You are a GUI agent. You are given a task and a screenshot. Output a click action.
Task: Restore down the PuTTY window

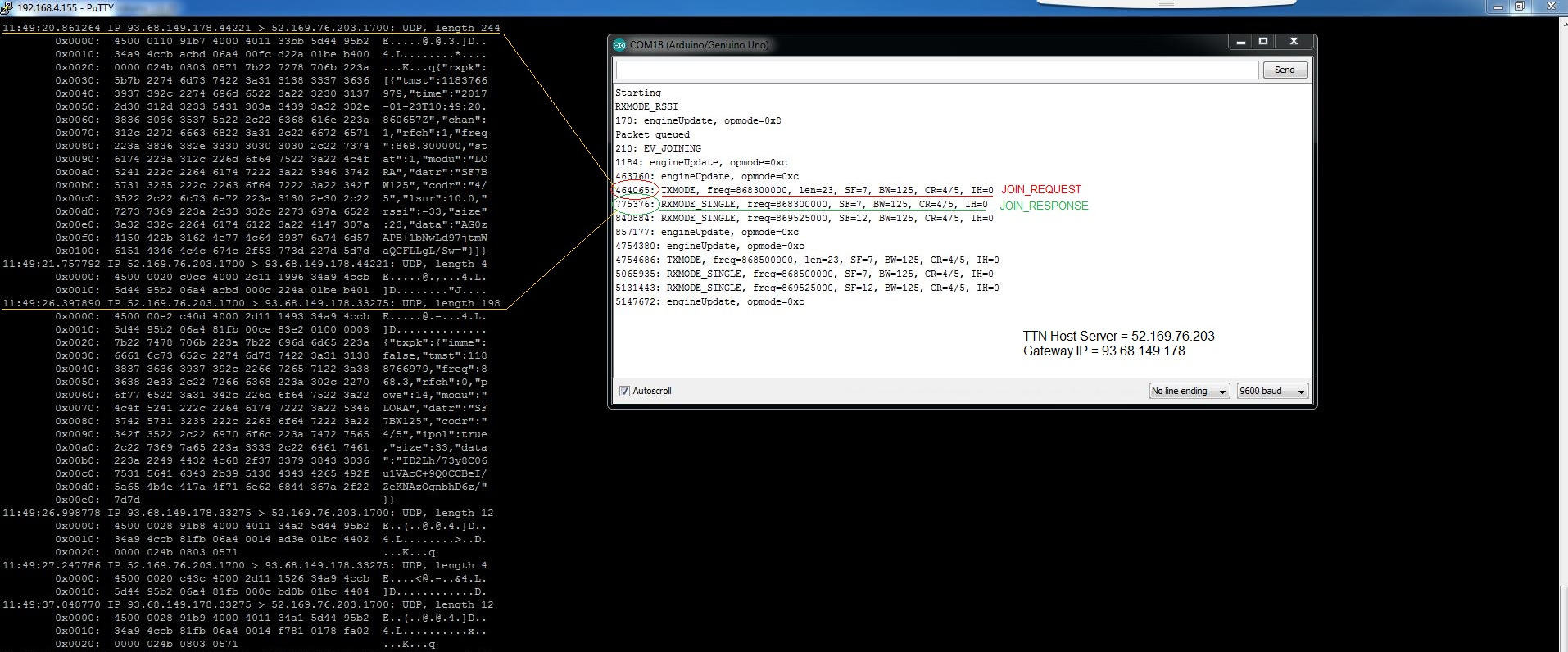click(x=1520, y=7)
